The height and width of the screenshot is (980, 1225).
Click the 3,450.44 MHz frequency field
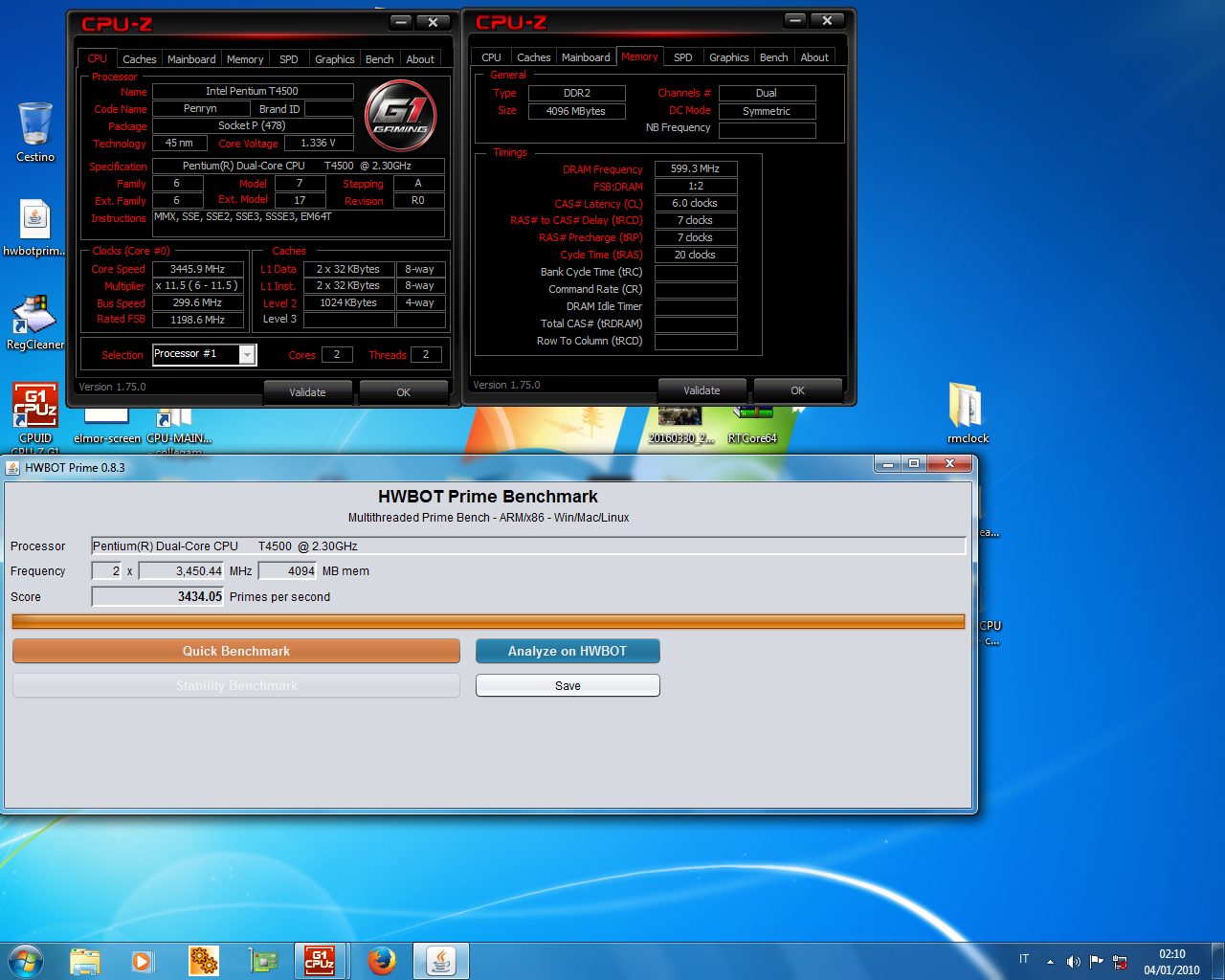click(182, 570)
